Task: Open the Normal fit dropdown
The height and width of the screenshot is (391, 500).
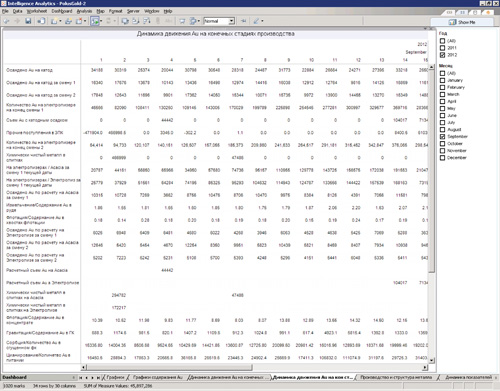Action: (x=231, y=21)
